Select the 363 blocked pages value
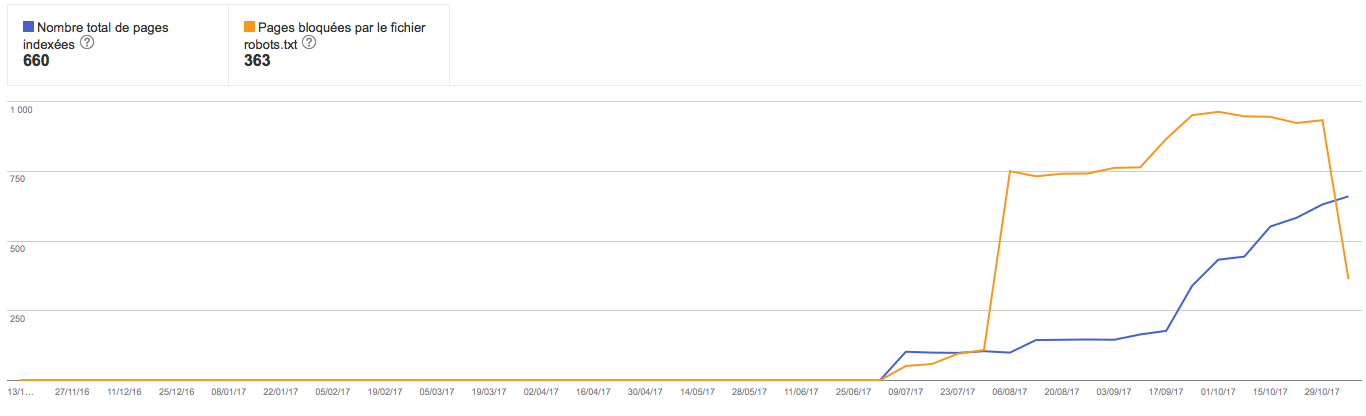The image size is (1366, 416). point(257,61)
